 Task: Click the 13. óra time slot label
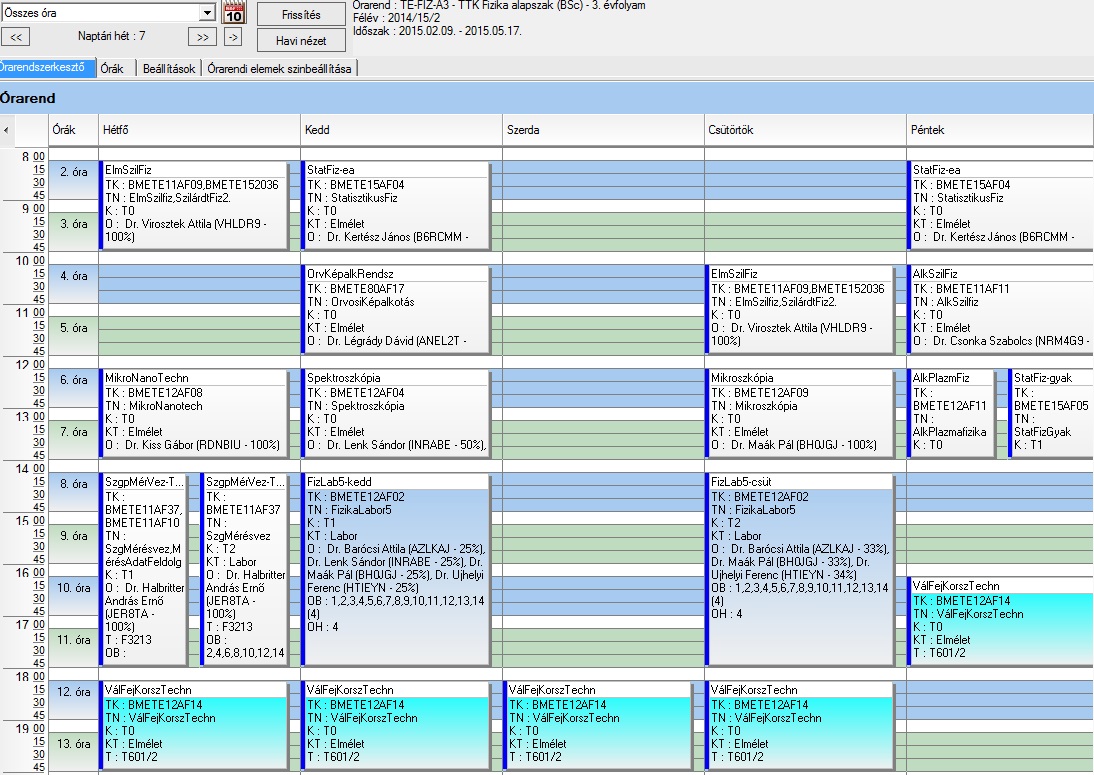(73, 744)
